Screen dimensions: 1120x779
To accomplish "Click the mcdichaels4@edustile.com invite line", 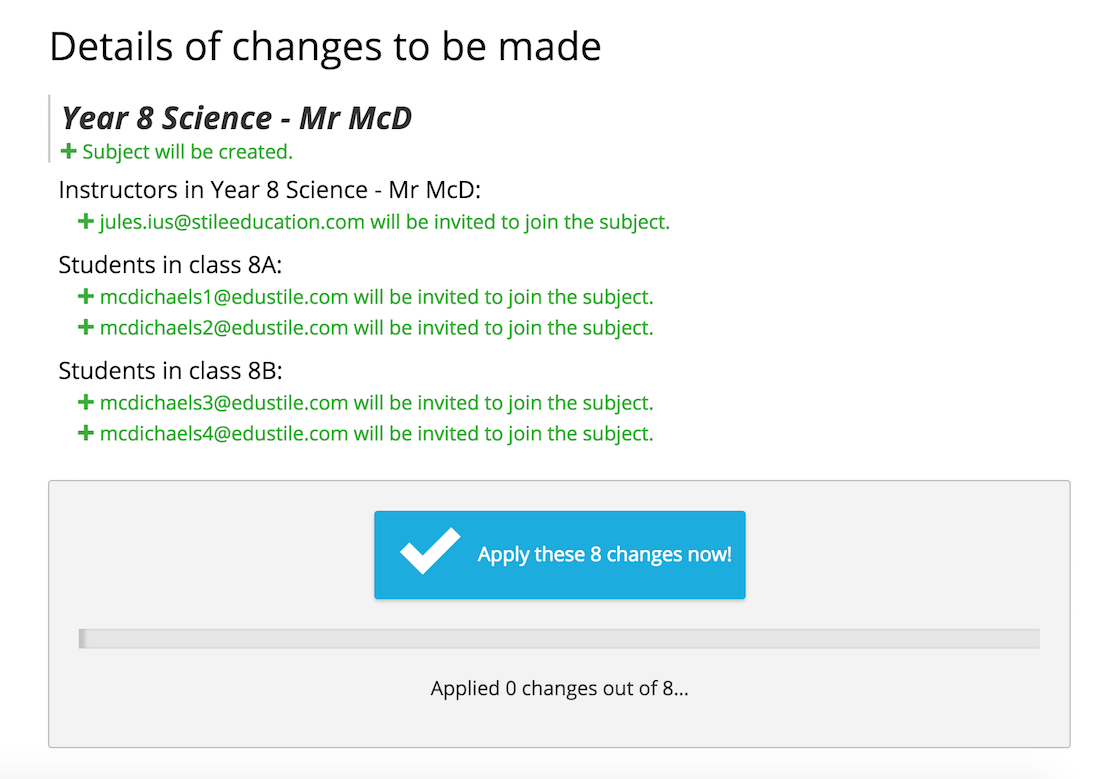I will [376, 433].
